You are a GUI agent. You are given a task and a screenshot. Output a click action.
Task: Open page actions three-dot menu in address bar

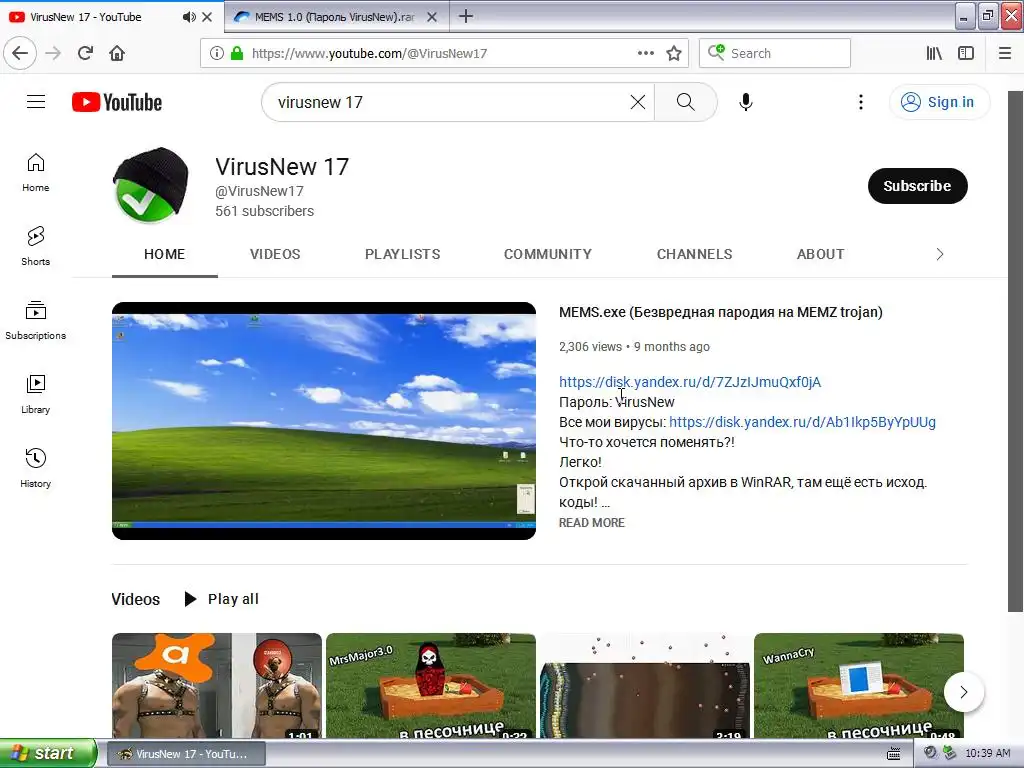point(645,53)
